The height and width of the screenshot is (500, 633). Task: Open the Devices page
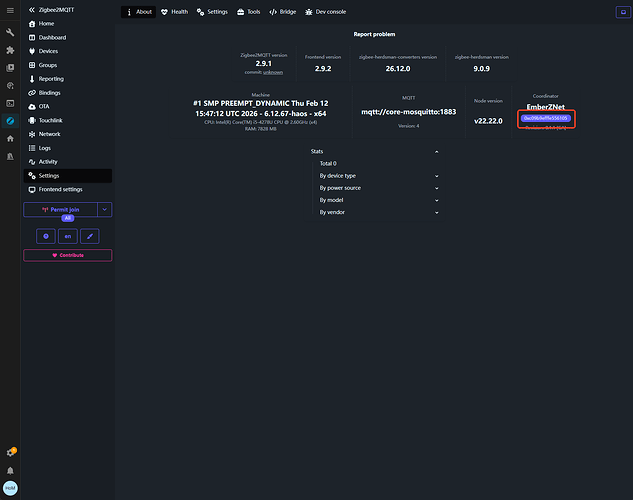coord(67,51)
